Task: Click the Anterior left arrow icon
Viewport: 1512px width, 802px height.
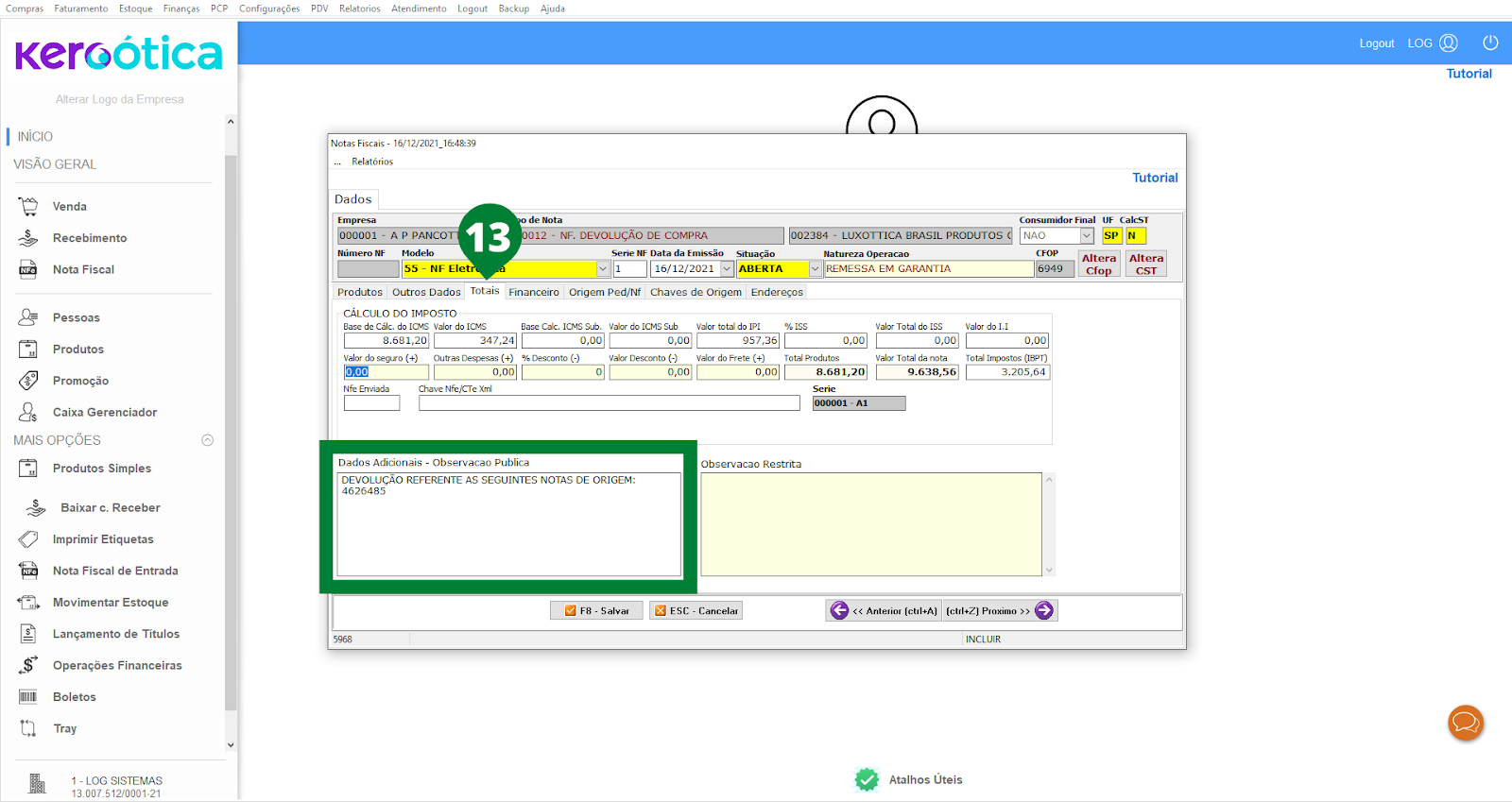Action: coord(839,610)
